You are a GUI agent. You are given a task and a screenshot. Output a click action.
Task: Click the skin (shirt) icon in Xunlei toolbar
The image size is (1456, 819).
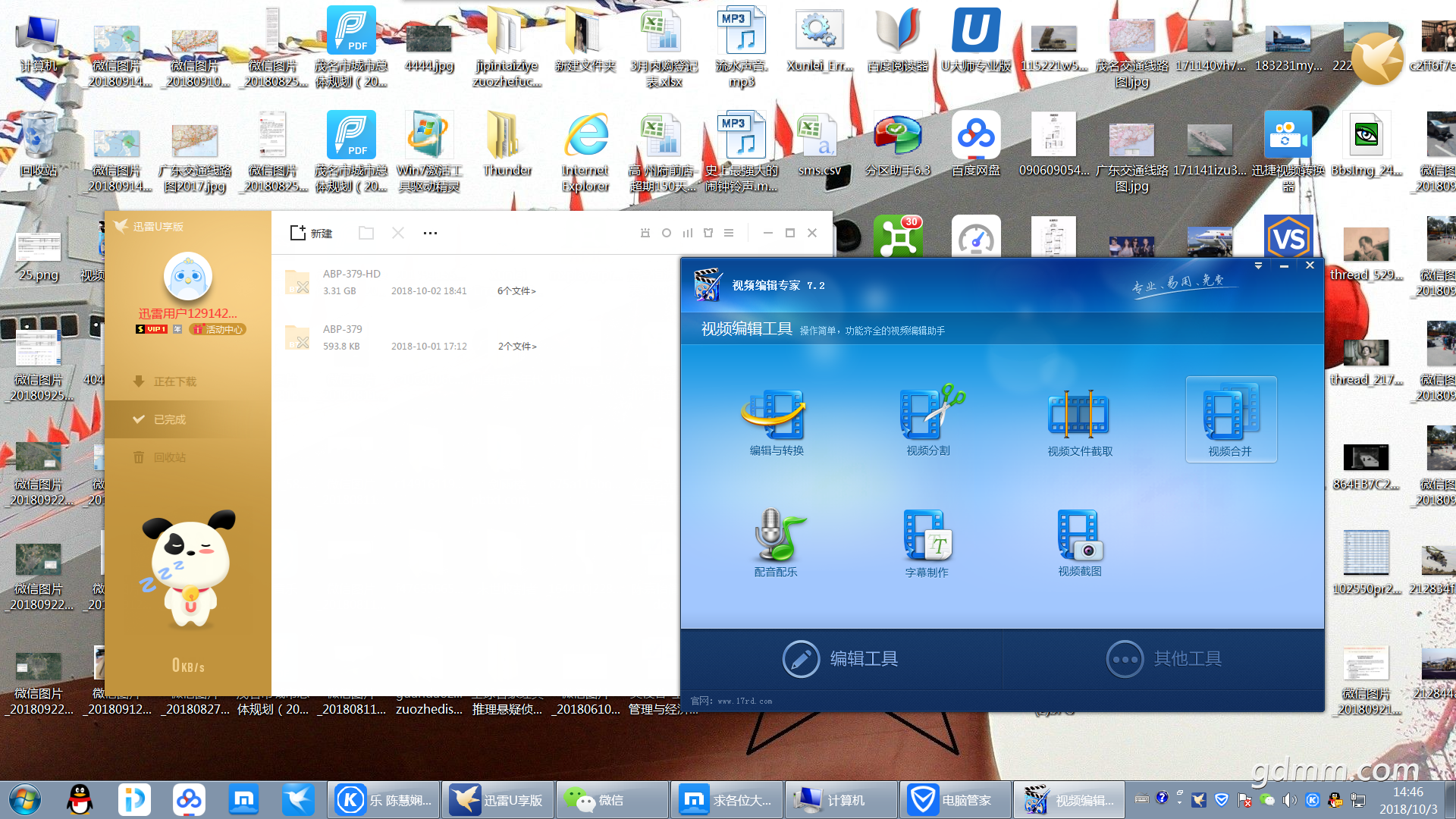tap(708, 233)
